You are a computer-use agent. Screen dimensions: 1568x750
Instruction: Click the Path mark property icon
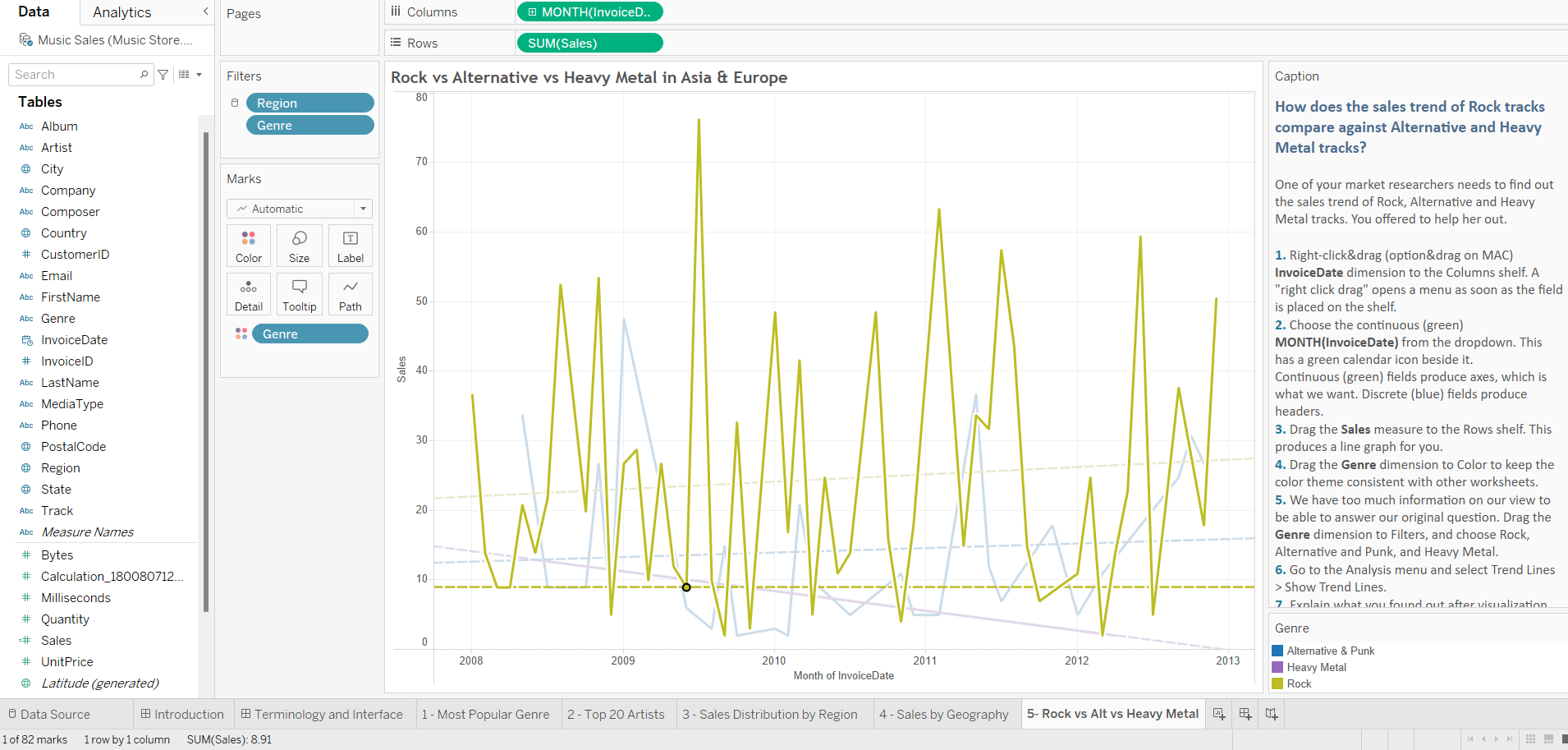tap(350, 293)
